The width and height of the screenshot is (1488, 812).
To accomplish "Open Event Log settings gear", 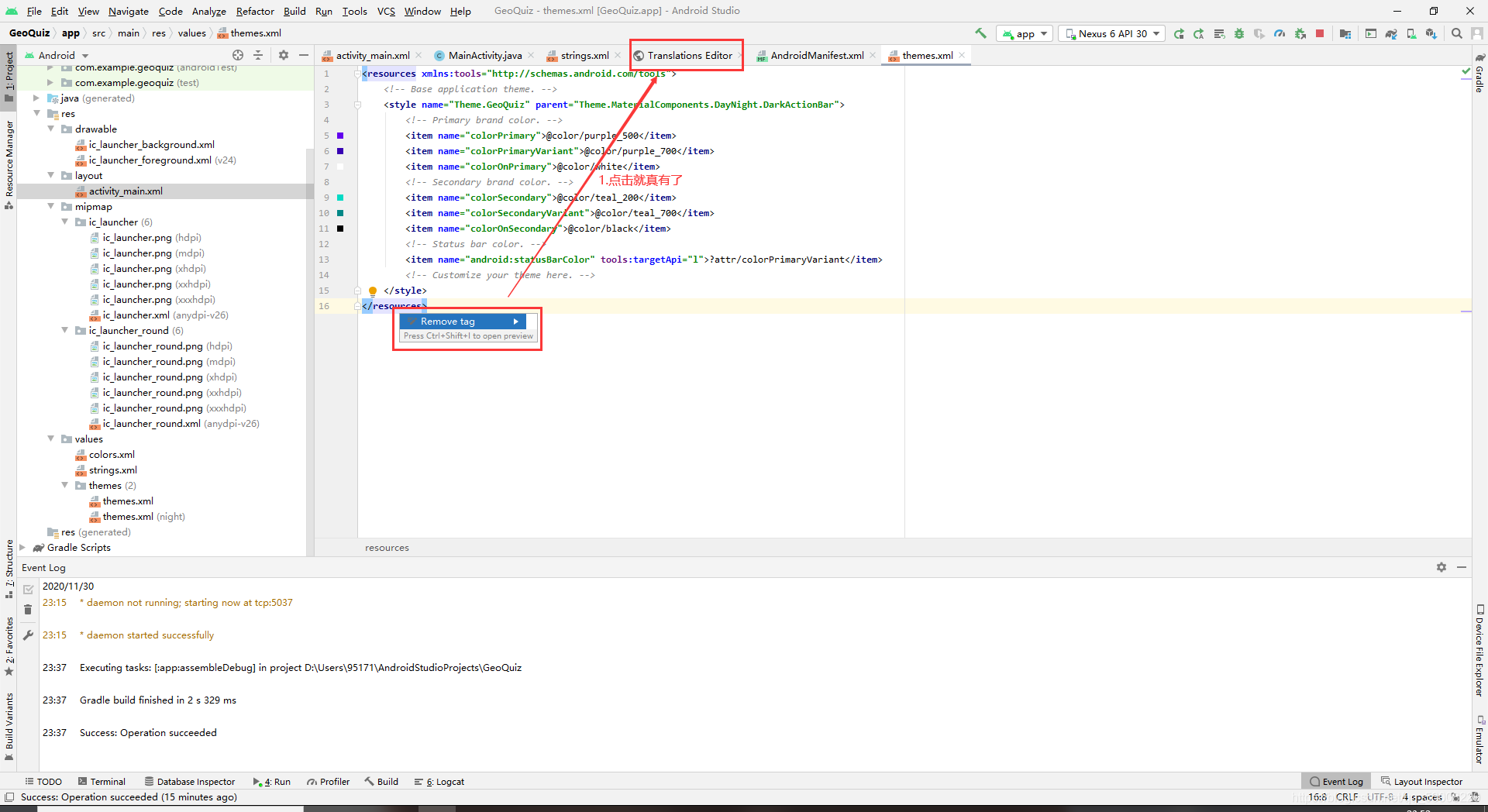I will tap(1441, 567).
